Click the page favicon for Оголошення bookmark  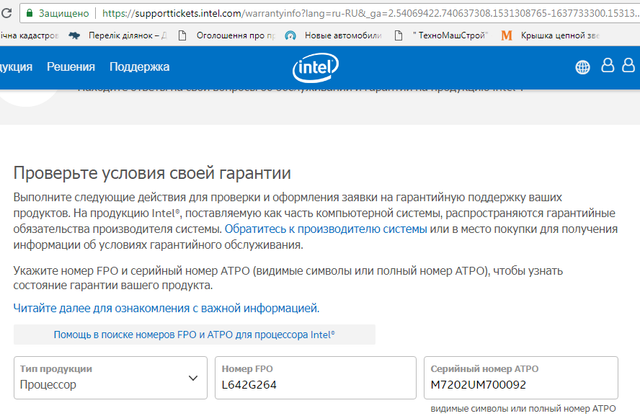click(182, 35)
